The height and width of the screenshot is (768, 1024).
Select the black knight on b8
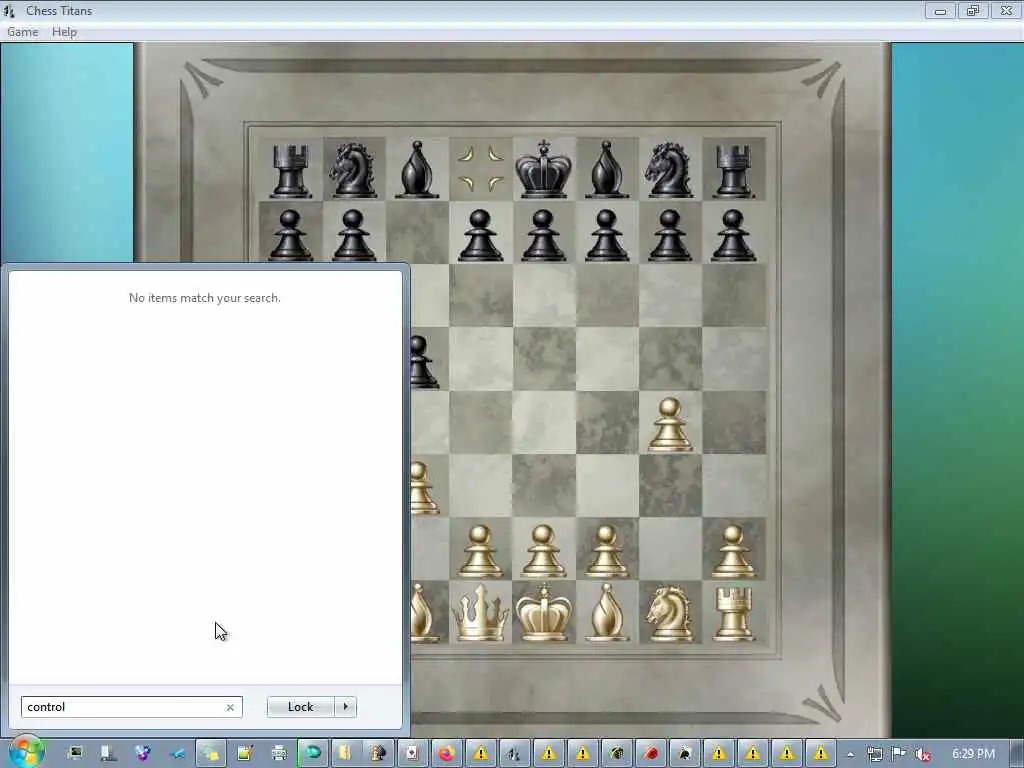pos(353,171)
